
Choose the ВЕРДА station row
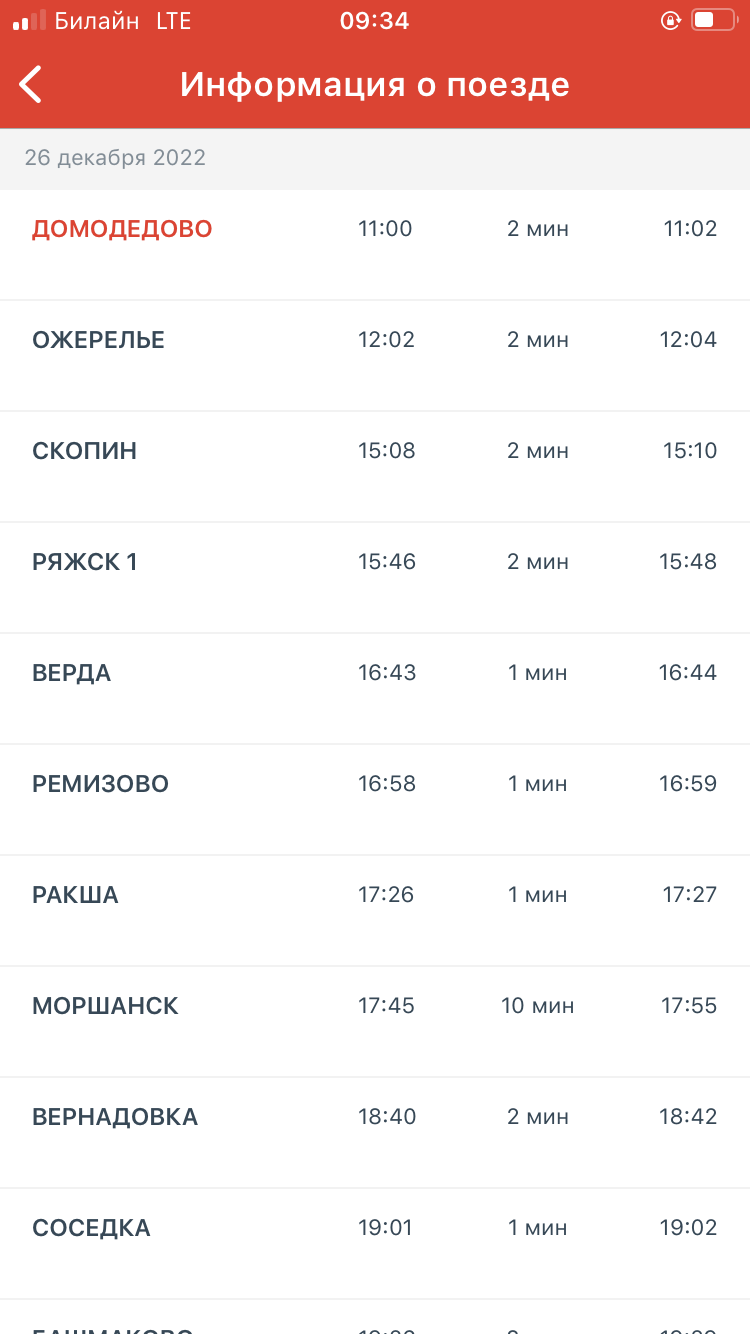(x=375, y=689)
